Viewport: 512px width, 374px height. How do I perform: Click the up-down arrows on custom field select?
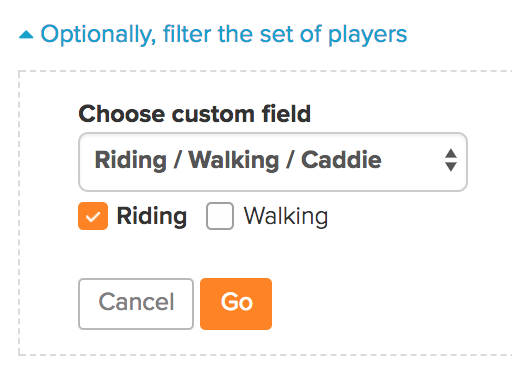[x=451, y=160]
